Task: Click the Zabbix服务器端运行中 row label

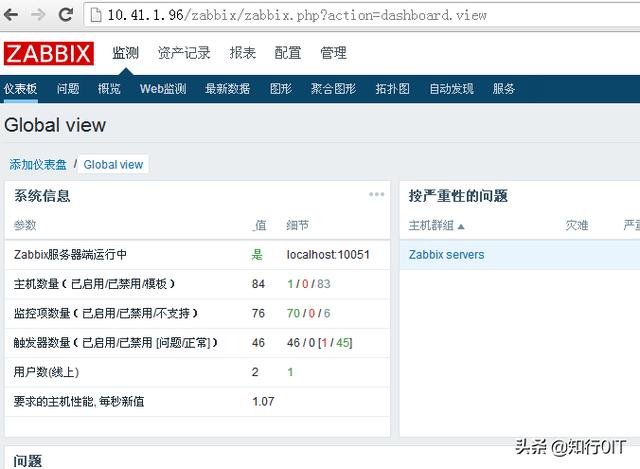Action: click(x=70, y=255)
